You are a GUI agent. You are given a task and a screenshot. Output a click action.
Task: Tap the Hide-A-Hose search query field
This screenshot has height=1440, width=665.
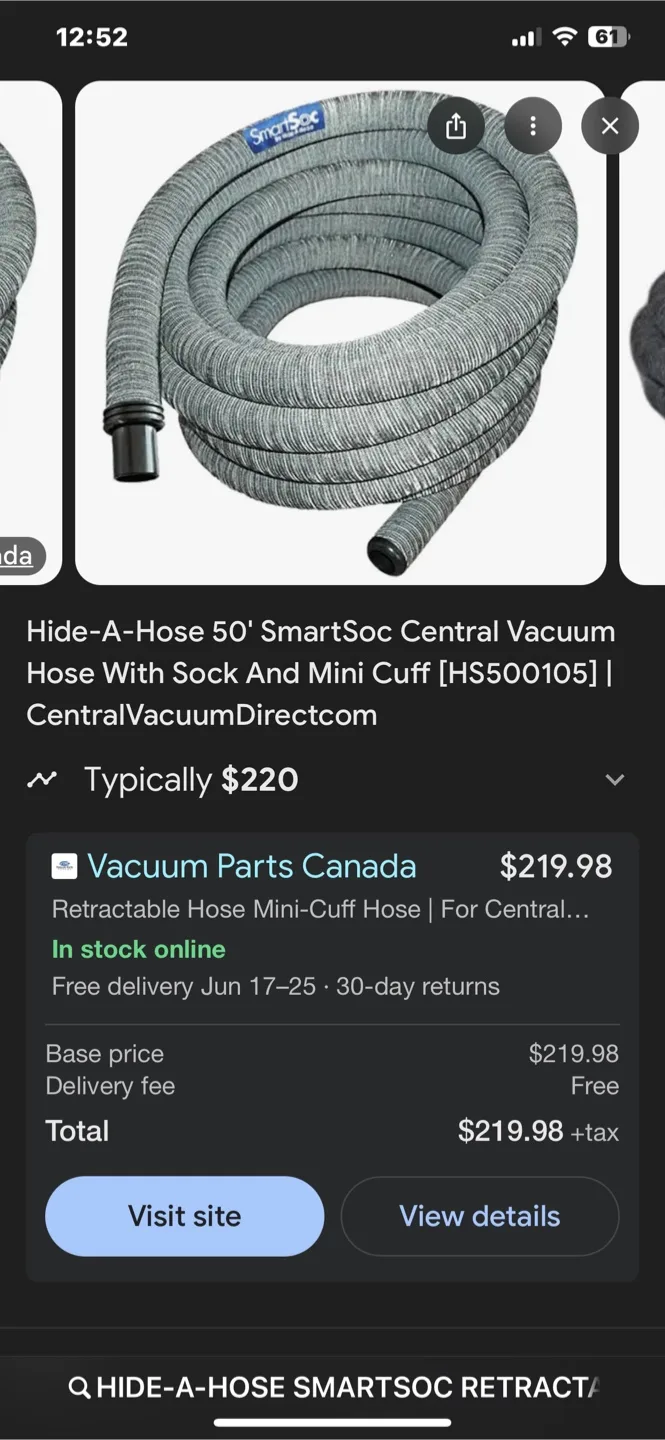click(x=333, y=1387)
